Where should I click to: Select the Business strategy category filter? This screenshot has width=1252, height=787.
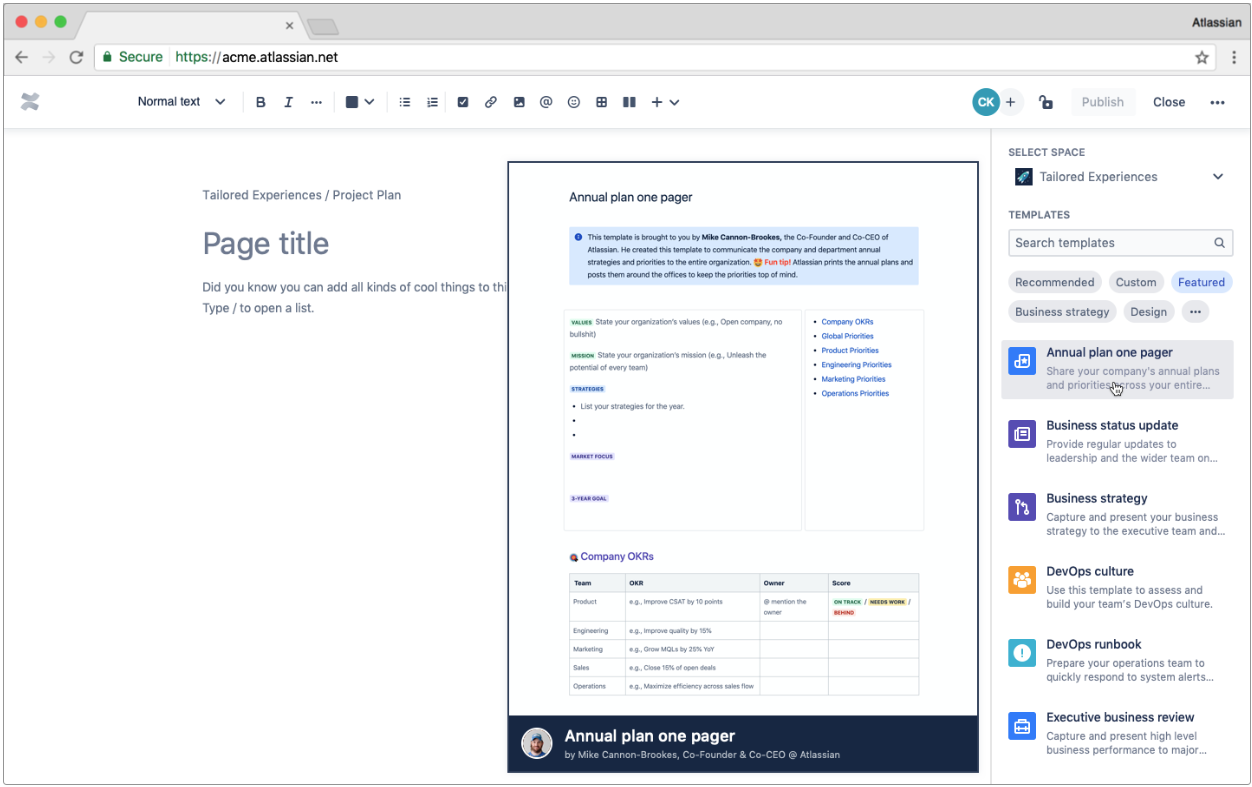click(x=1062, y=312)
